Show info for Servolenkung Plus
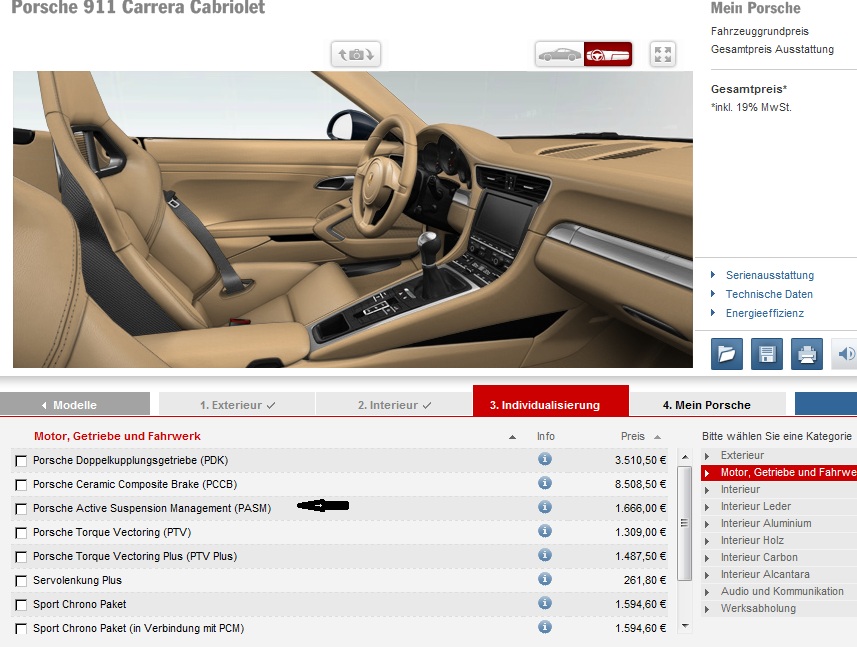This screenshot has height=647, width=857. pos(544,579)
